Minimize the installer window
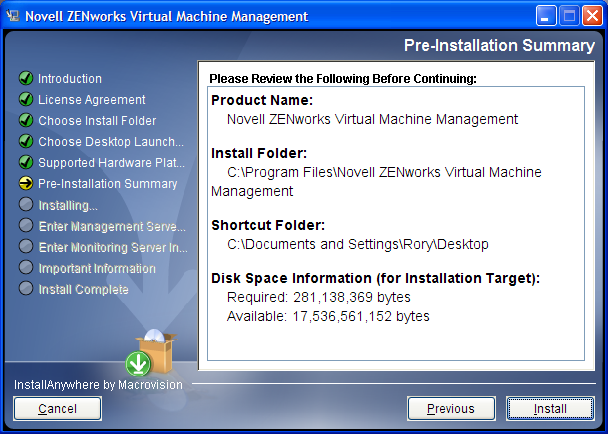The height and width of the screenshot is (434, 608). [x=544, y=16]
